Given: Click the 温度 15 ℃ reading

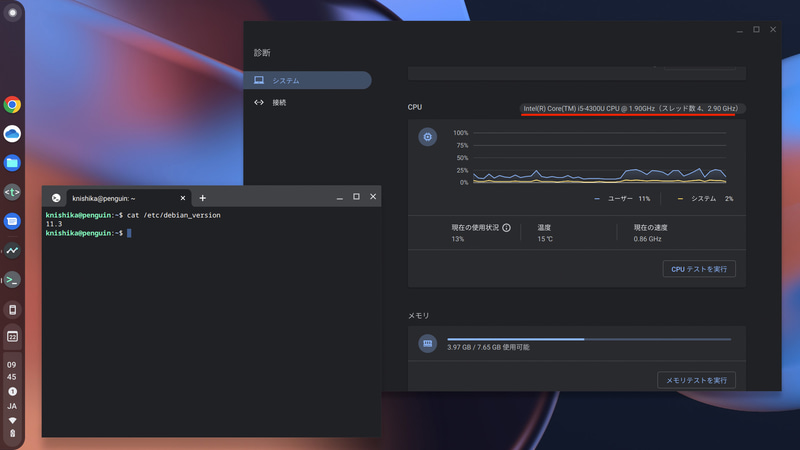Looking at the screenshot, I should coord(545,233).
